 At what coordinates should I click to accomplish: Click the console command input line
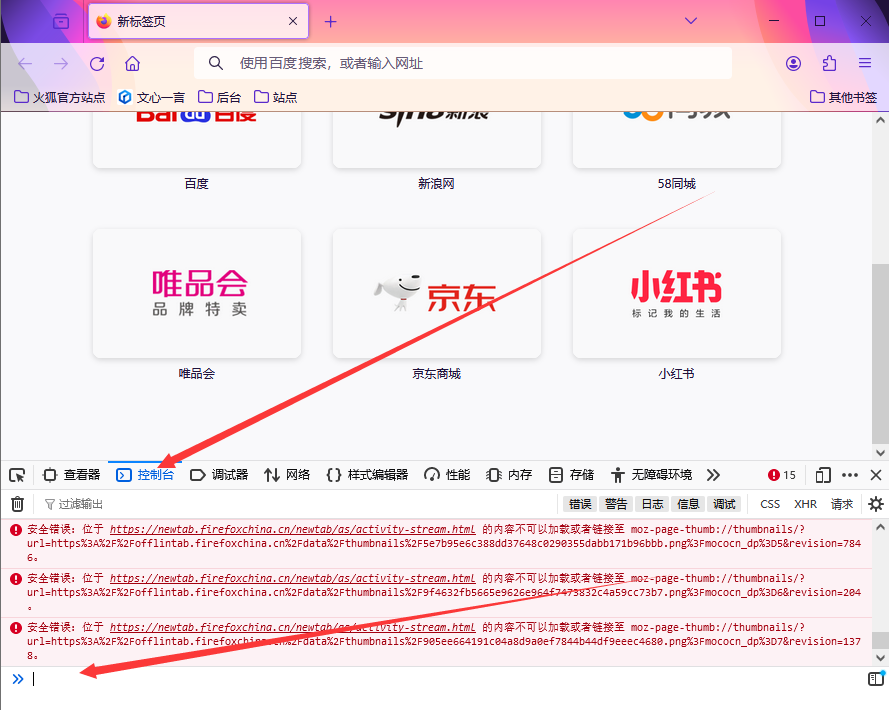click(445, 679)
